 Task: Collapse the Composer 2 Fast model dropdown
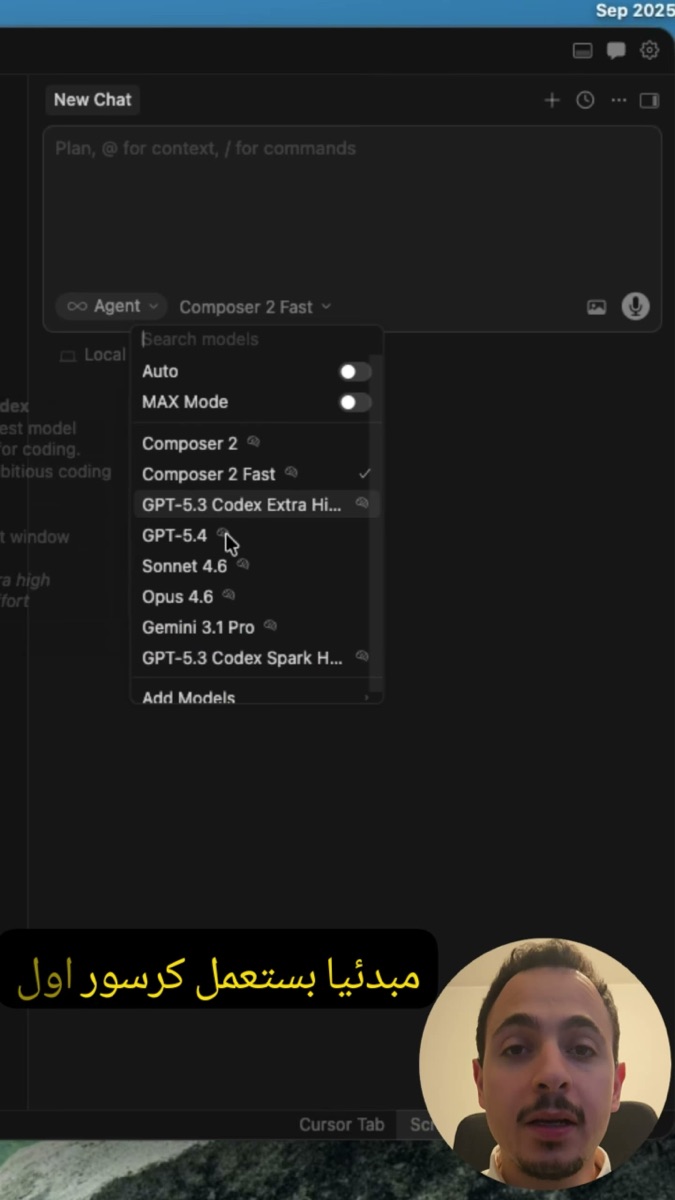click(x=255, y=307)
